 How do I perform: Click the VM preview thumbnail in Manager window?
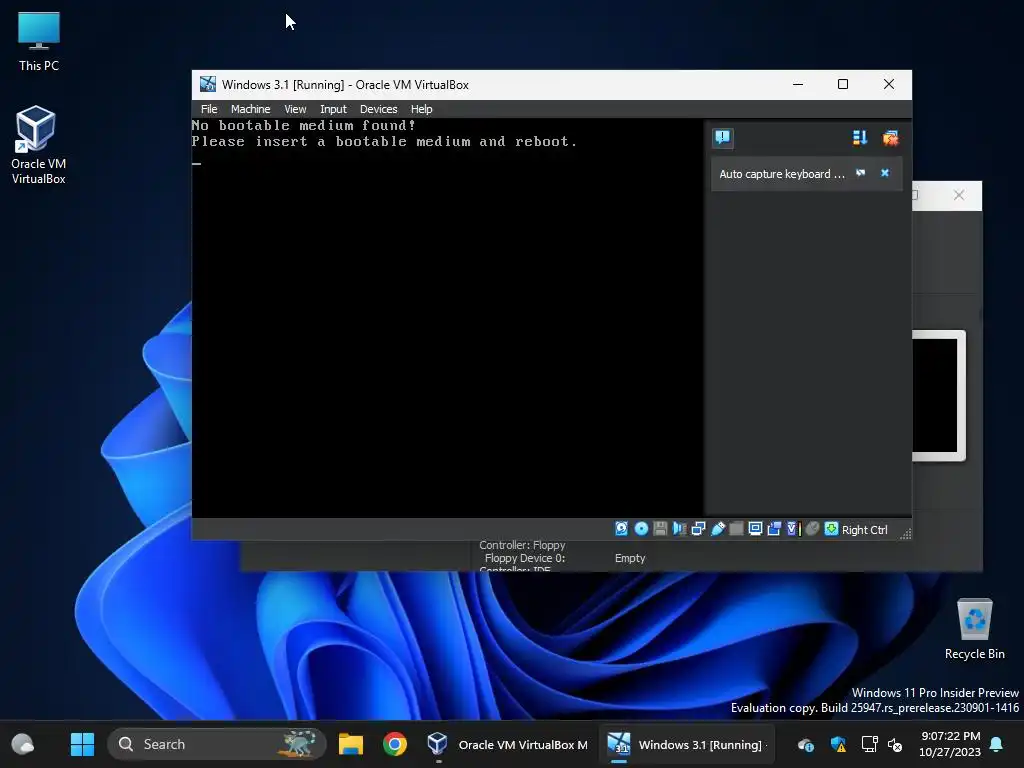(x=938, y=396)
